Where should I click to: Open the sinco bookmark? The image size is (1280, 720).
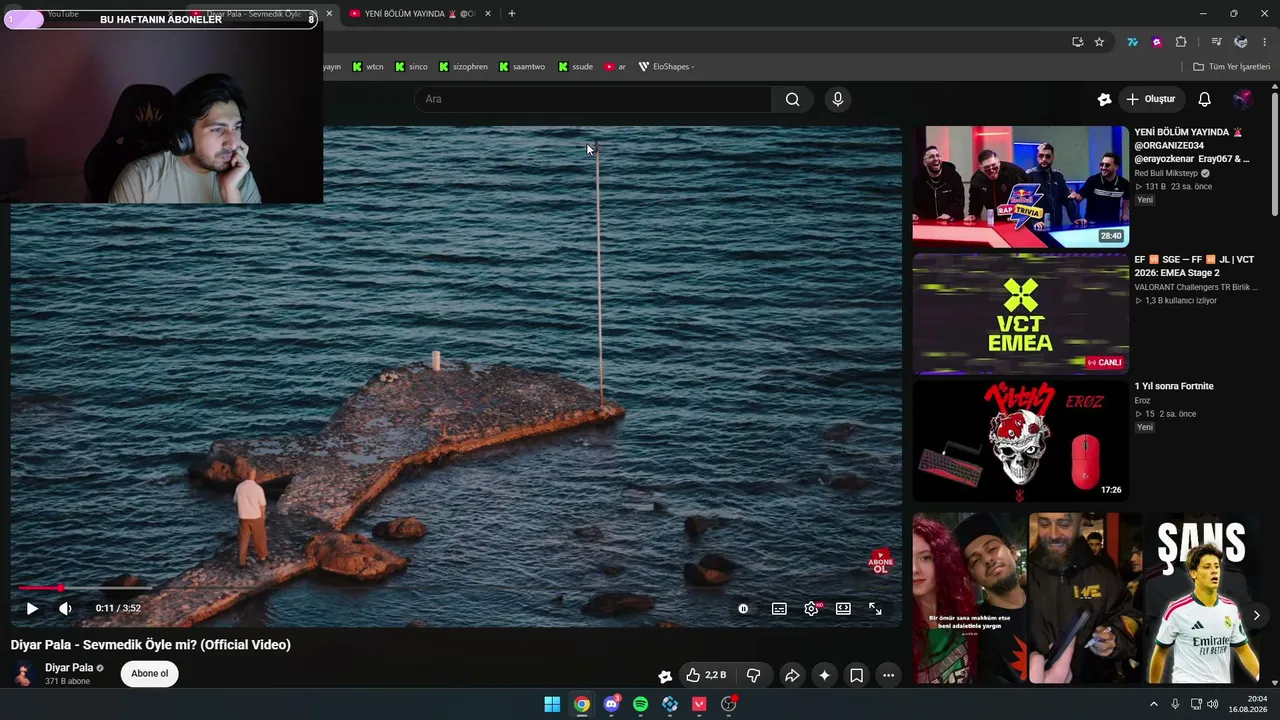coord(411,67)
